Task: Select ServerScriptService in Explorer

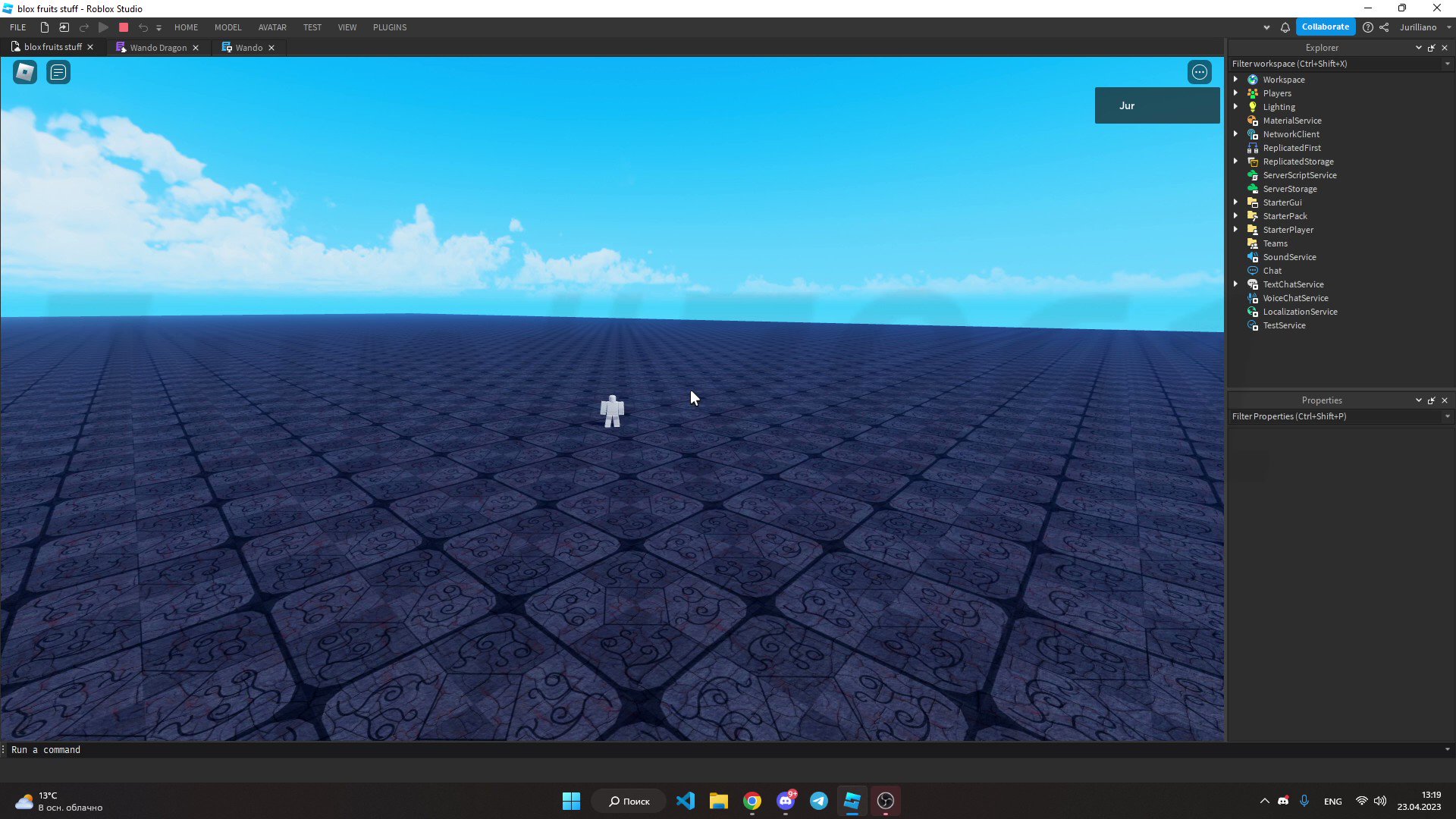Action: point(1299,175)
